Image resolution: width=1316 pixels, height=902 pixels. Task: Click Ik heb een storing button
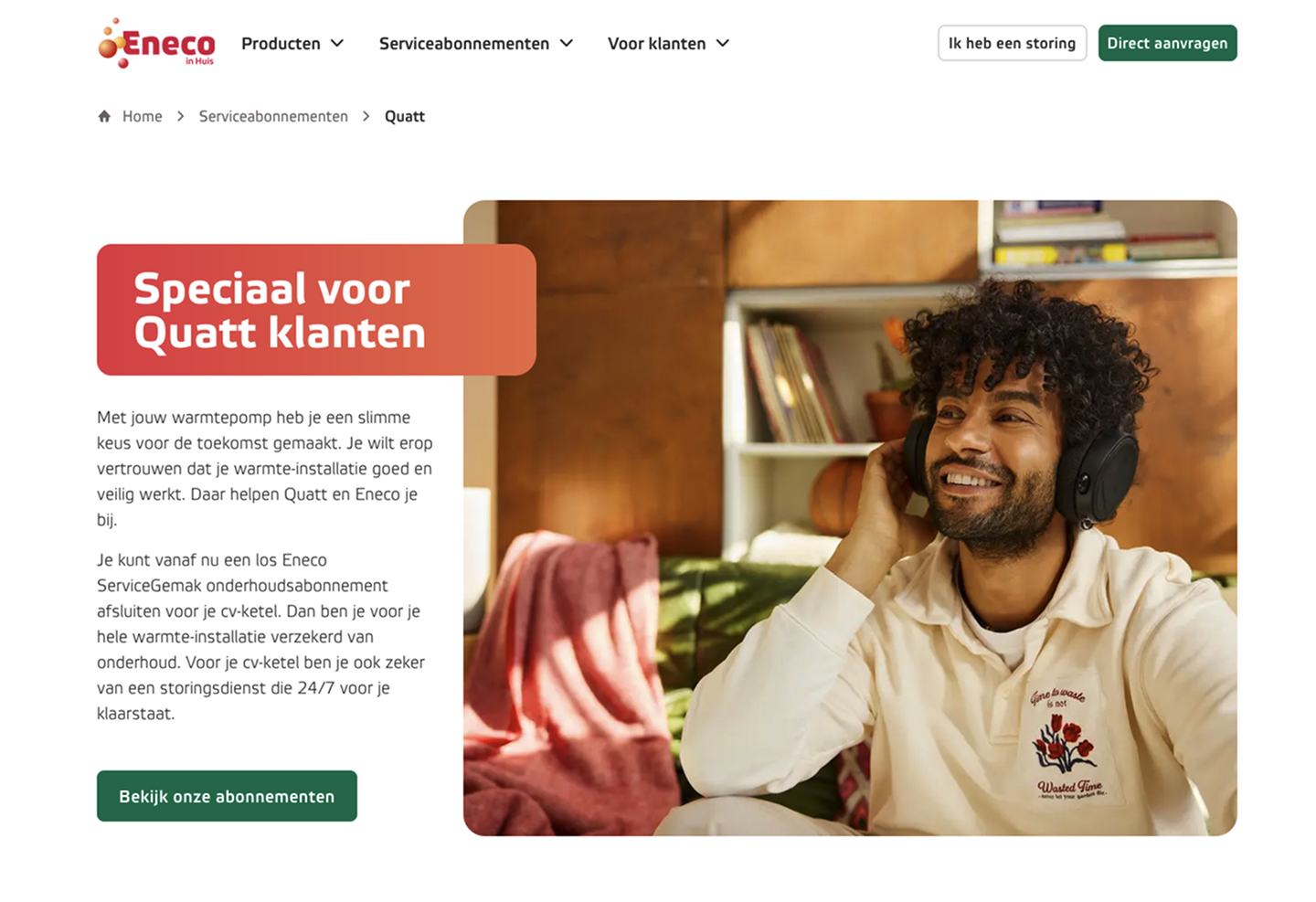pos(1012,43)
